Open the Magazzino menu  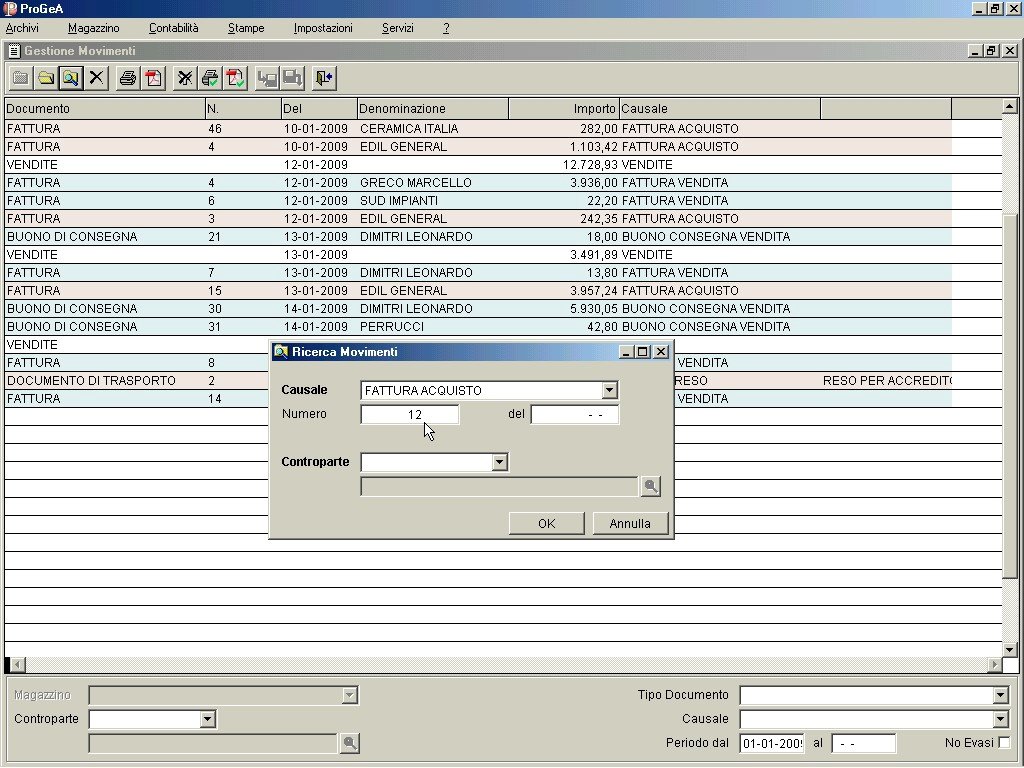(x=93, y=28)
